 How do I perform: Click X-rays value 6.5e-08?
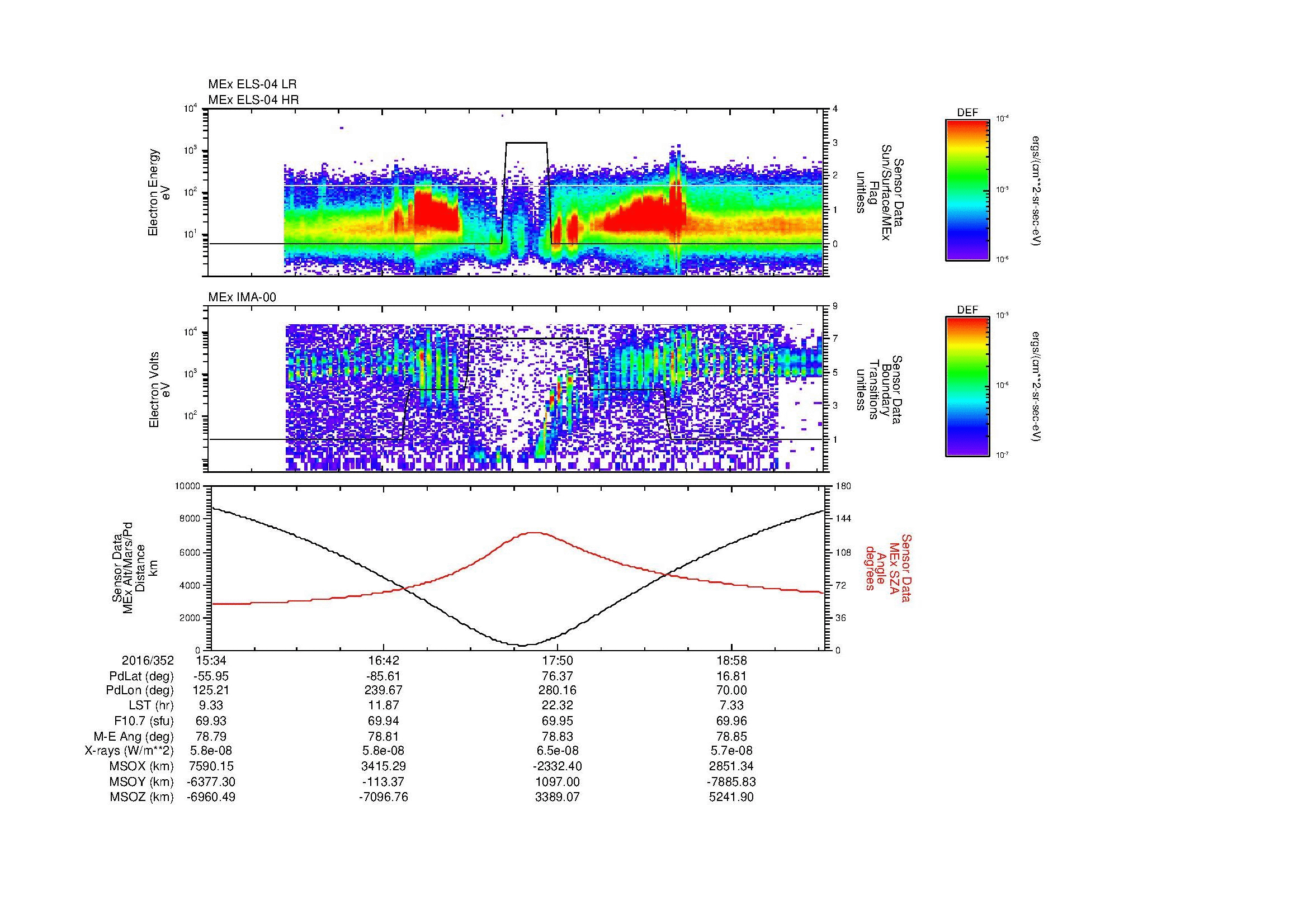pyautogui.click(x=558, y=751)
